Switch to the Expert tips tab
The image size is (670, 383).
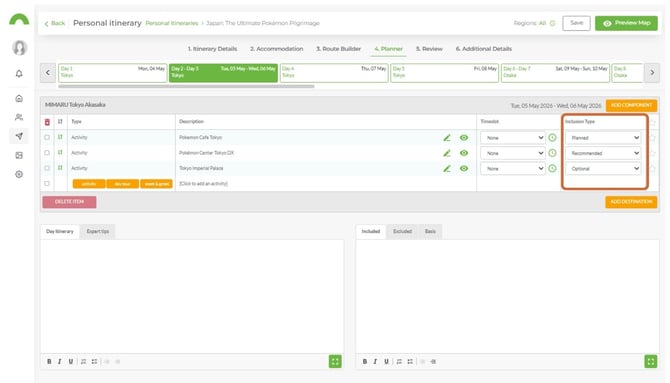tap(98, 232)
